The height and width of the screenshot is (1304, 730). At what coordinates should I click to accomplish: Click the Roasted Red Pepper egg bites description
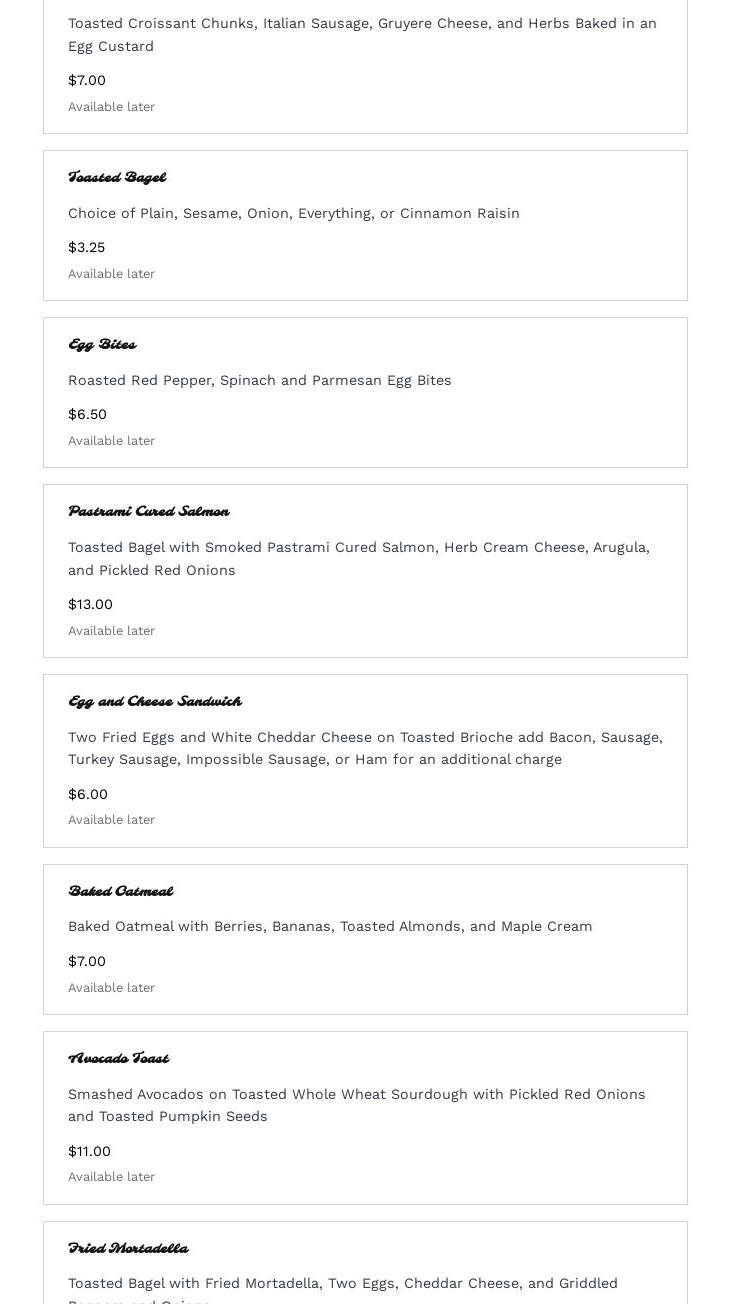click(259, 380)
